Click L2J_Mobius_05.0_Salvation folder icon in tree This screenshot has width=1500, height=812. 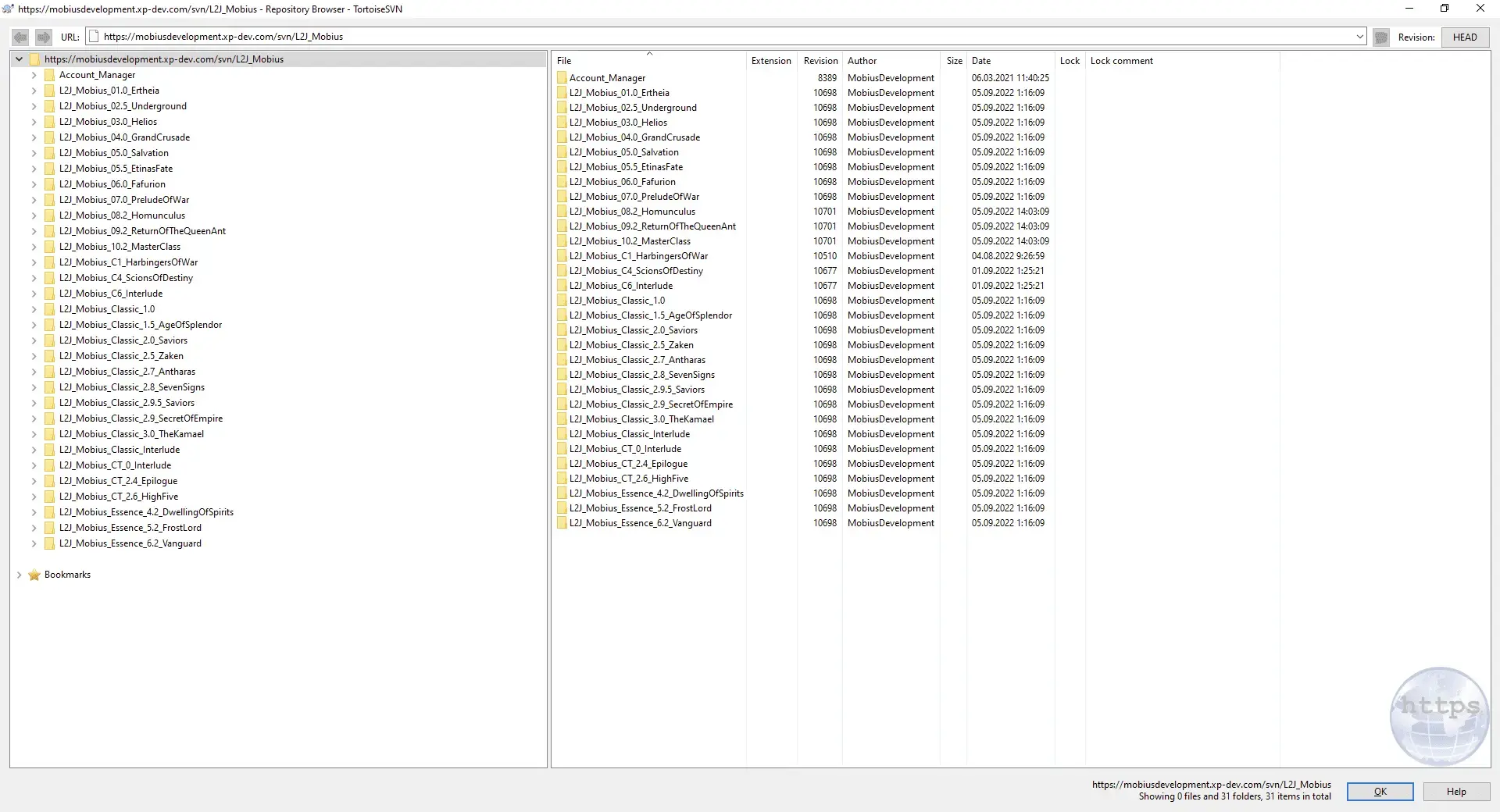pyautogui.click(x=49, y=153)
